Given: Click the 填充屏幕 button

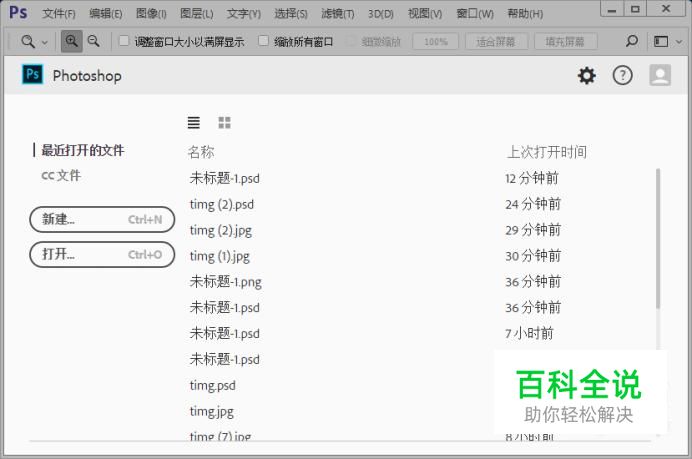Looking at the screenshot, I should (x=565, y=42).
